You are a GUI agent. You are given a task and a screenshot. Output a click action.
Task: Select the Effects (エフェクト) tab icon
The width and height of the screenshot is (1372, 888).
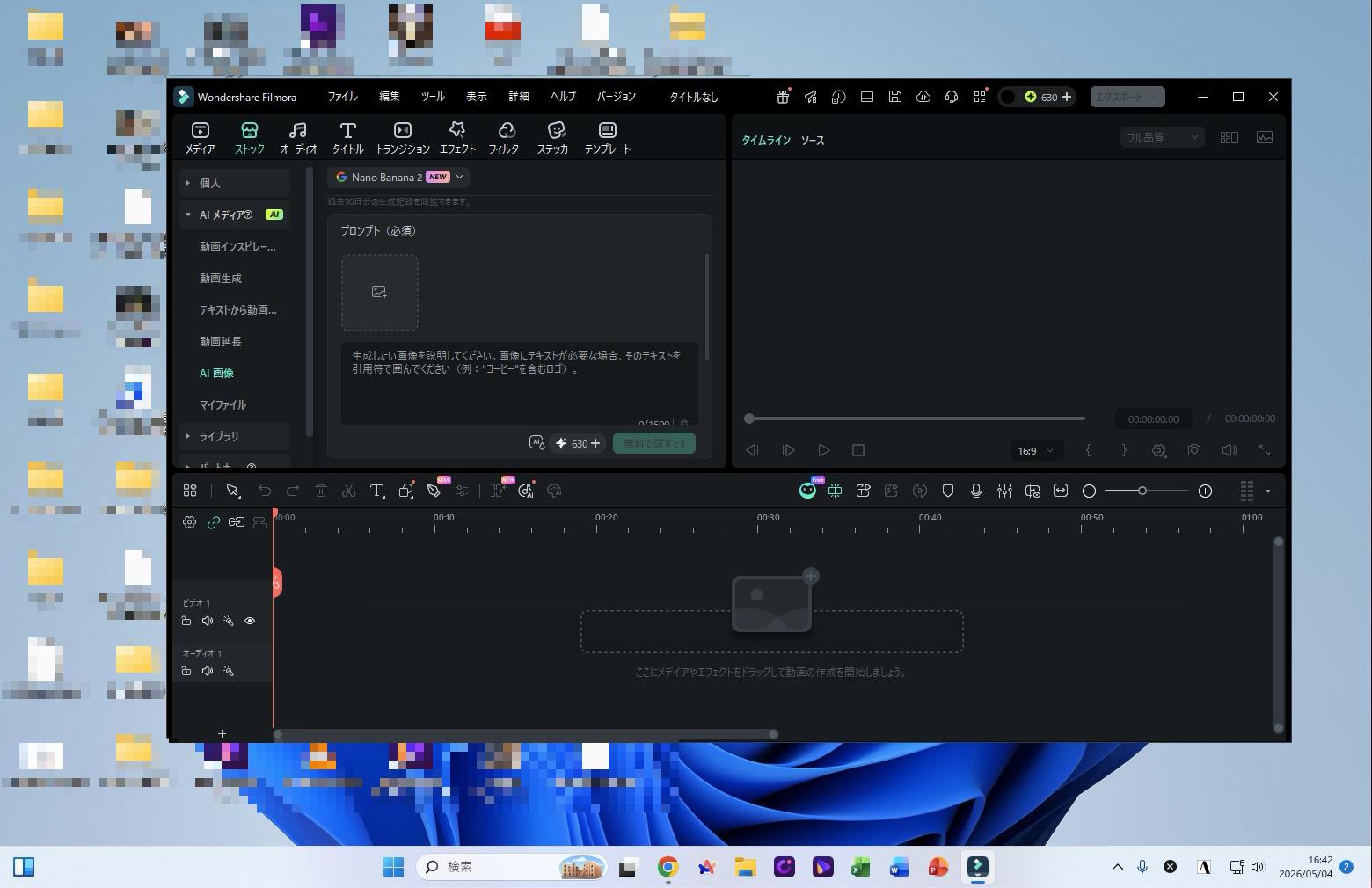457,138
